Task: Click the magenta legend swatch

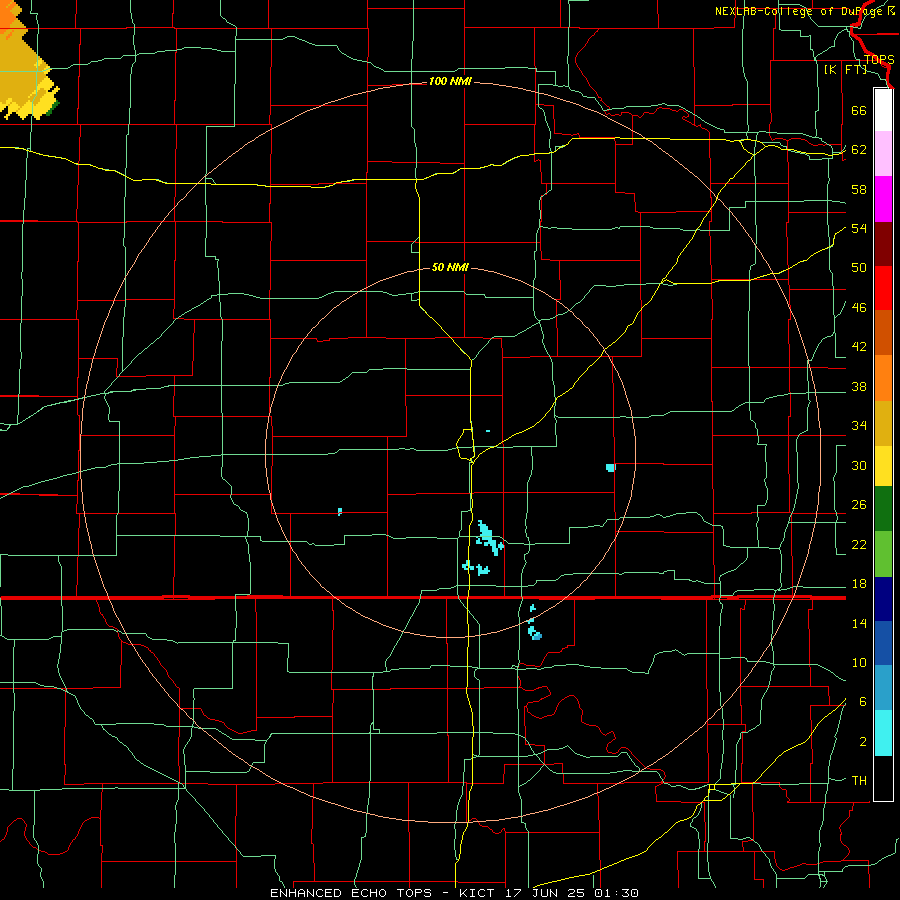Action: click(x=883, y=199)
